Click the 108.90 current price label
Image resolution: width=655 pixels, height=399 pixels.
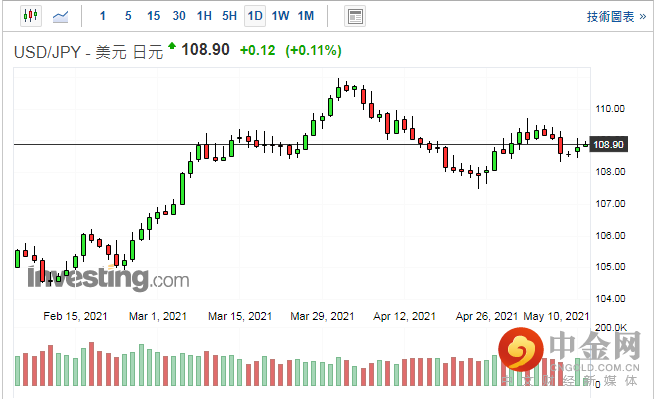tap(608, 145)
